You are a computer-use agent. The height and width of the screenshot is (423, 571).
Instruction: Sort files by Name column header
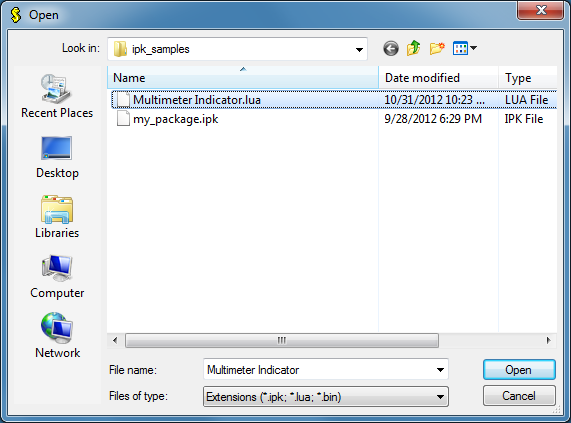(243, 78)
